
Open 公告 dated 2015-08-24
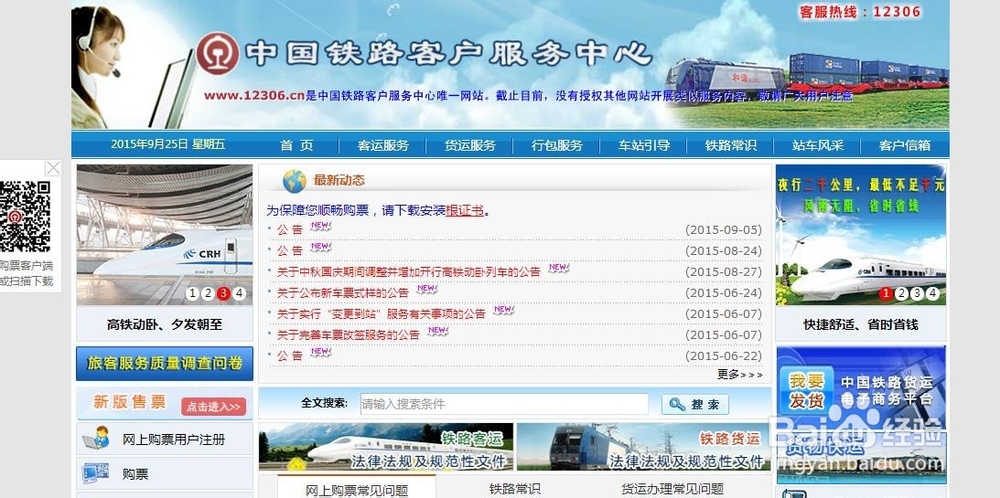[290, 251]
